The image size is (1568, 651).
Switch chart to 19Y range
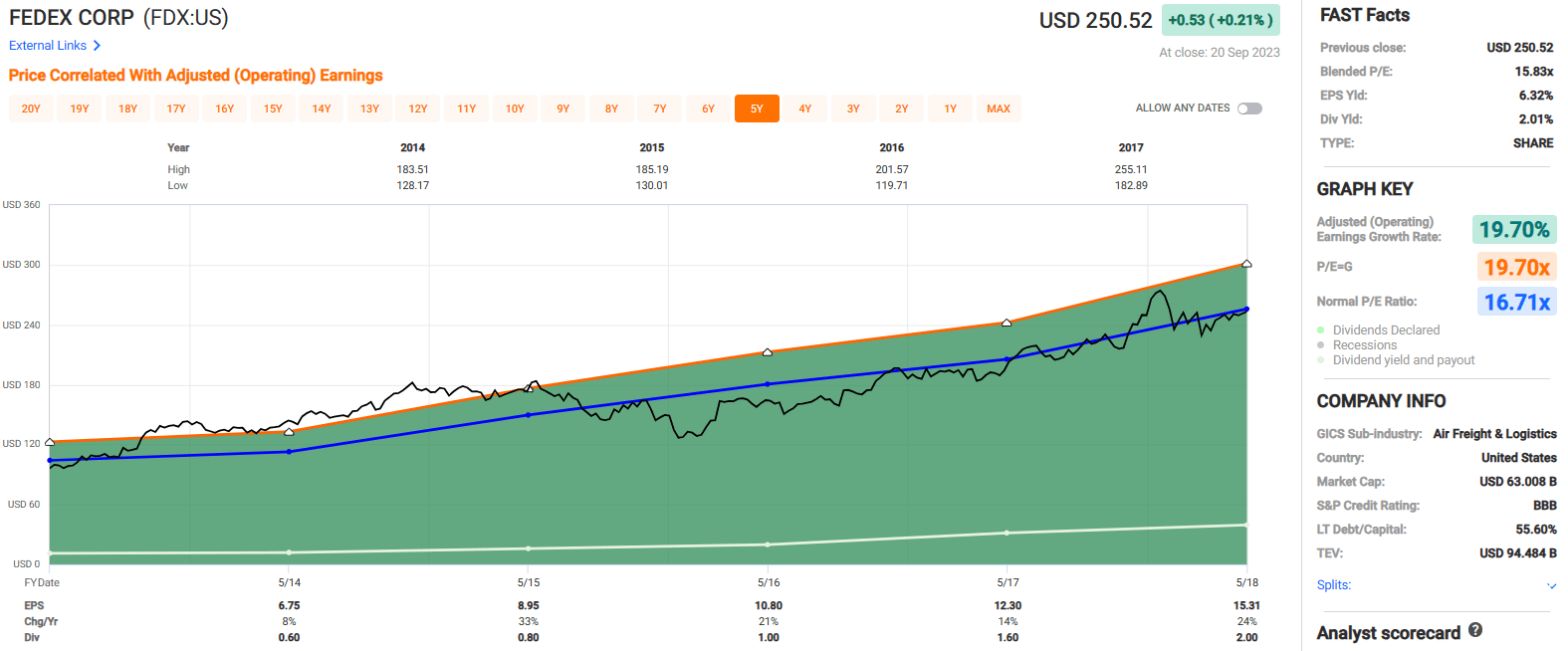point(80,108)
